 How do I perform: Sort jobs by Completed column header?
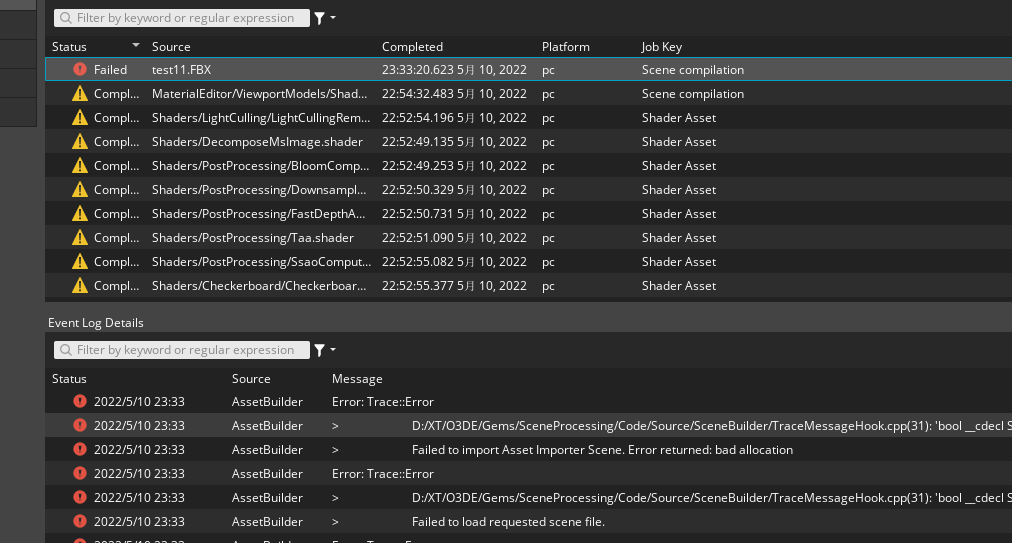(x=412, y=46)
